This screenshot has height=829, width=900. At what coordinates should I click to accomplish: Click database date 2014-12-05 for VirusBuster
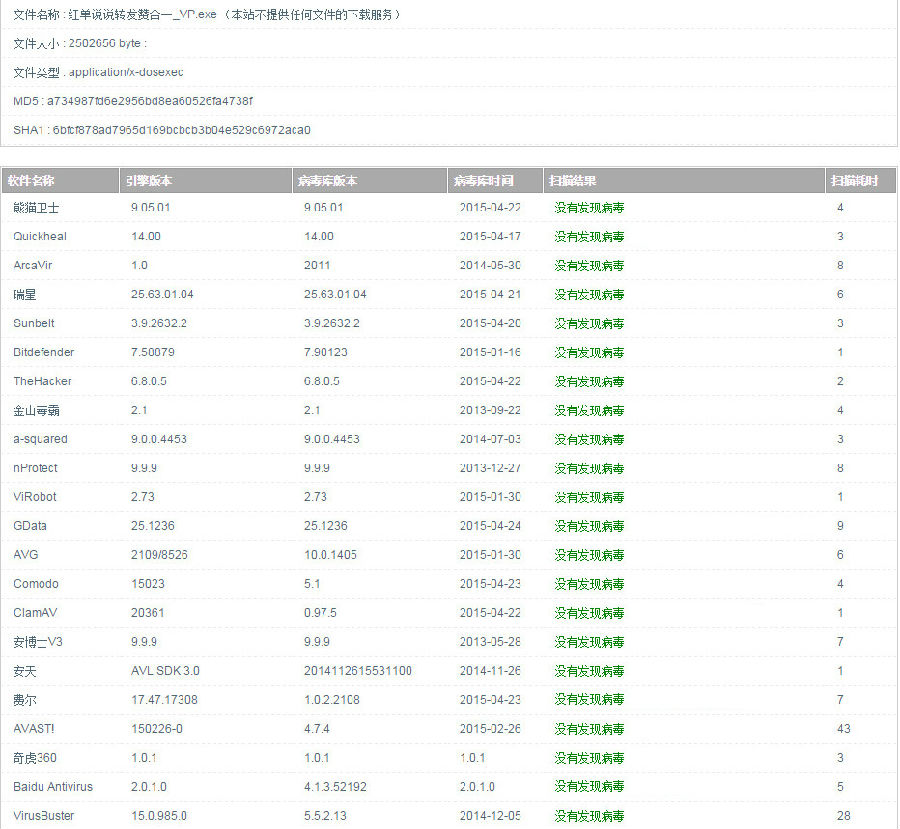490,816
